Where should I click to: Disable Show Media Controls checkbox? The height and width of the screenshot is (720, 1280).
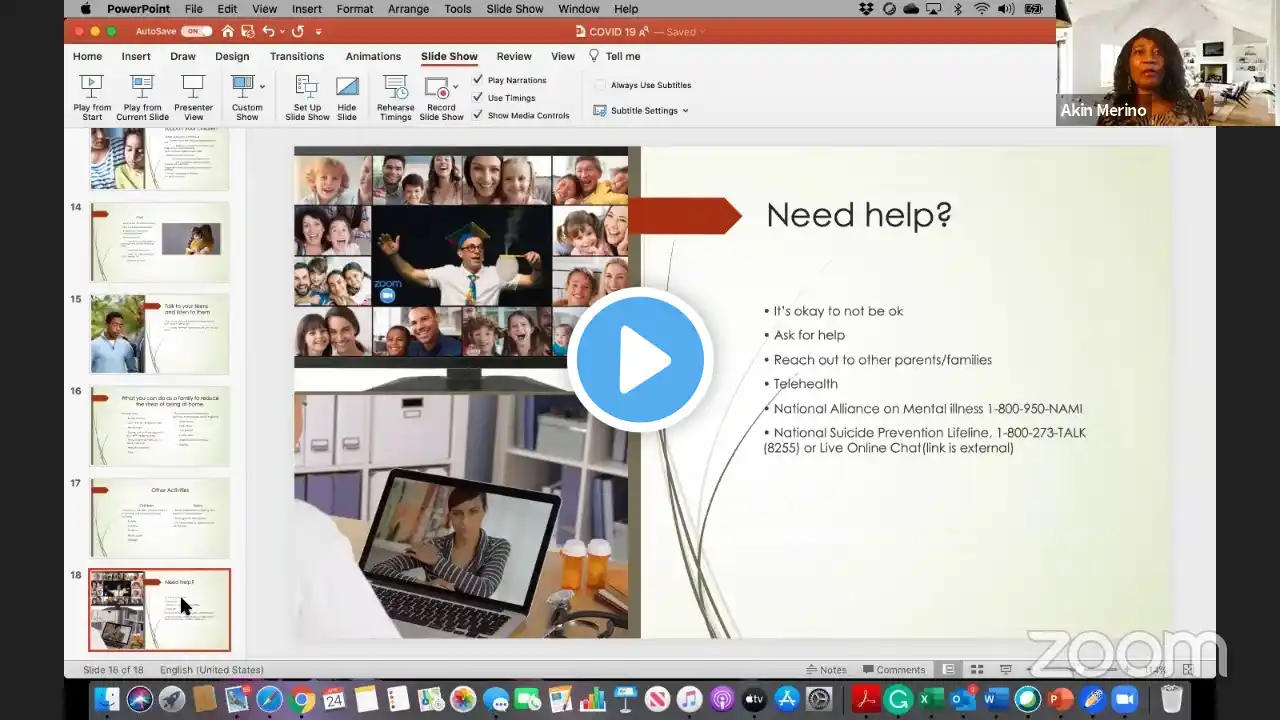click(478, 115)
